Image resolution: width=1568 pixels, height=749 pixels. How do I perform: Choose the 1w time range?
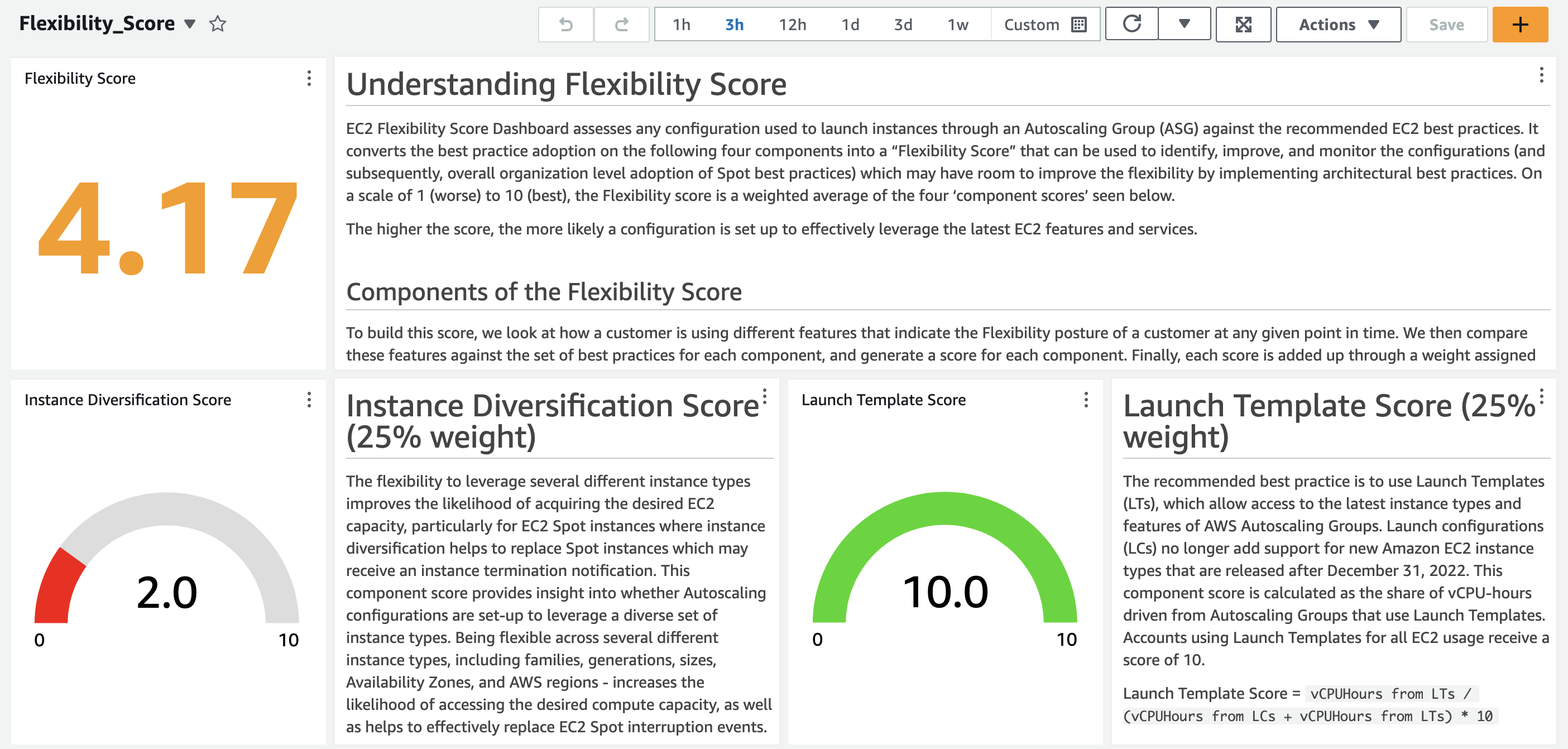point(957,25)
